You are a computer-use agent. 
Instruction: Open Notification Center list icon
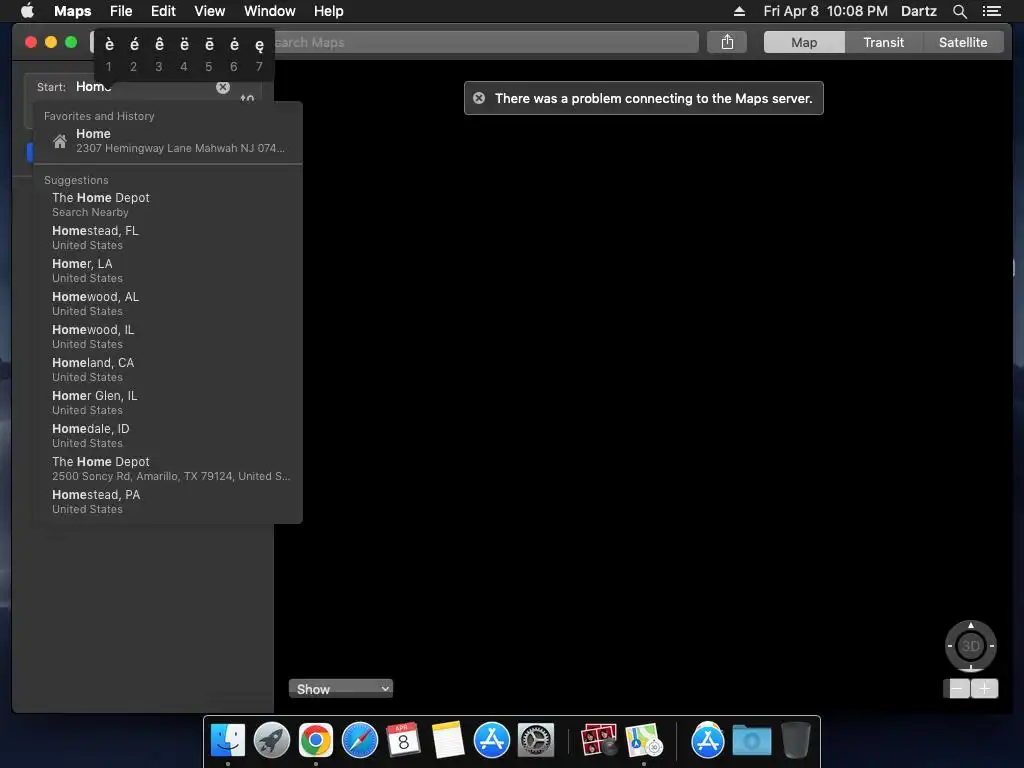[x=991, y=11]
